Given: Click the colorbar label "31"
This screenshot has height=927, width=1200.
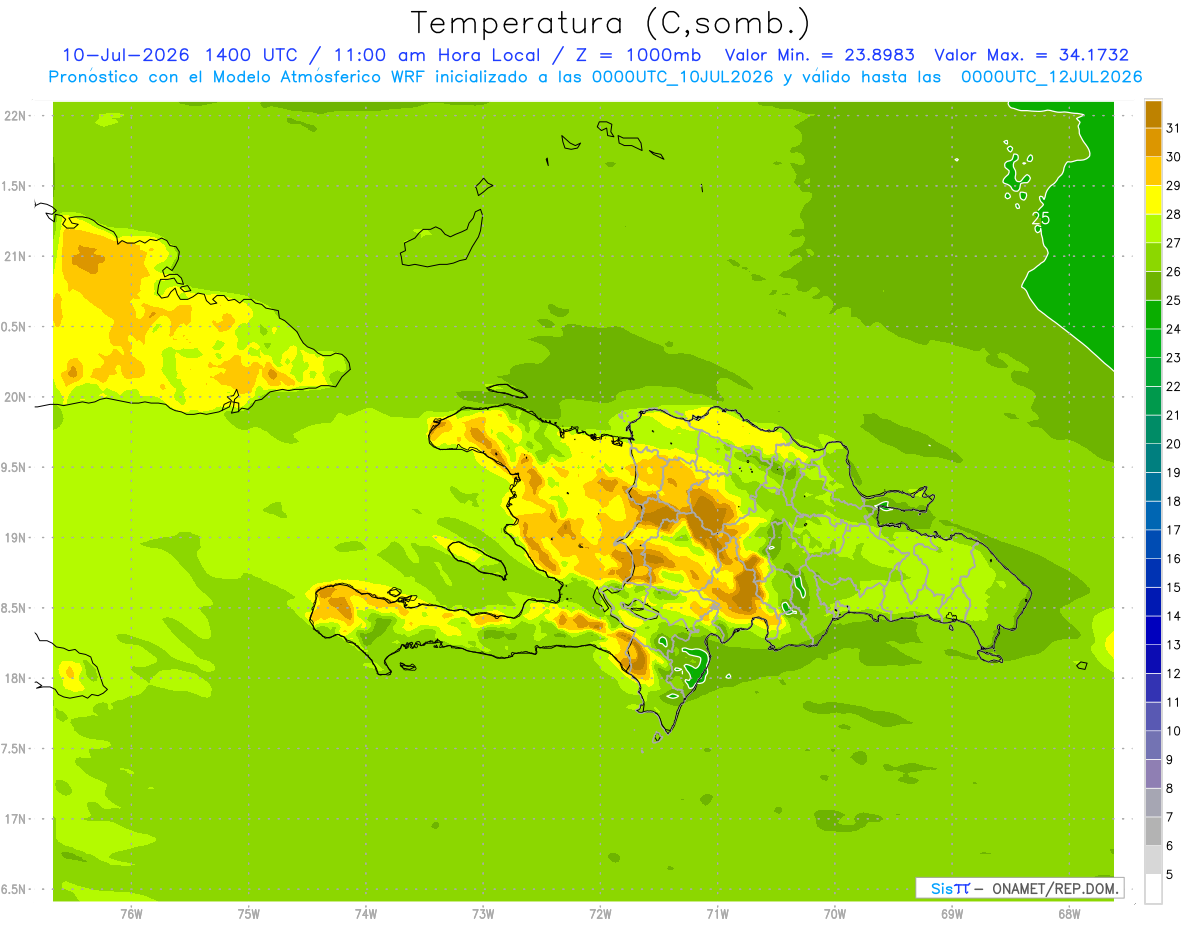Looking at the screenshot, I should point(1174,128).
